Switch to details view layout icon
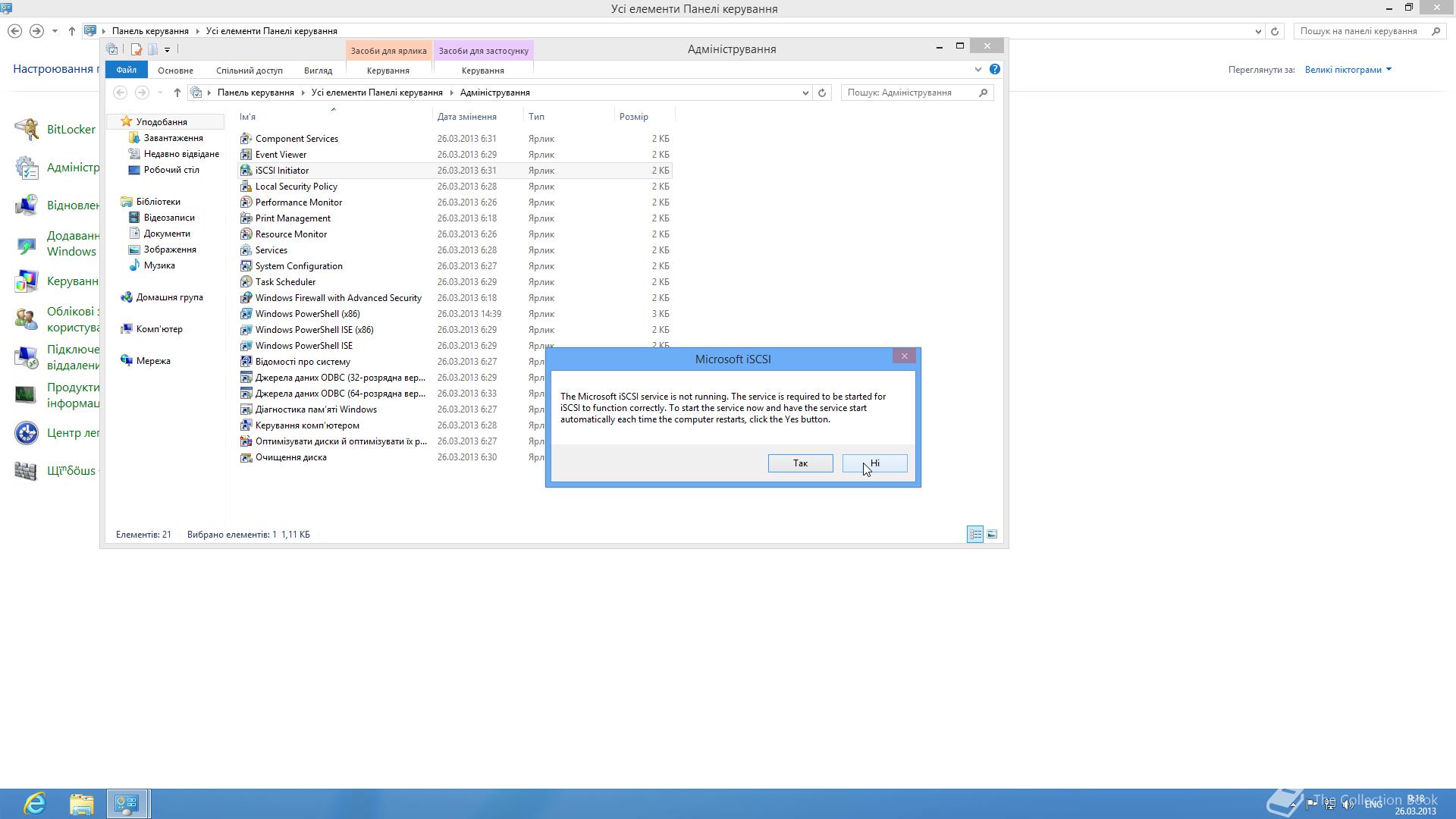1456x819 pixels. click(975, 535)
